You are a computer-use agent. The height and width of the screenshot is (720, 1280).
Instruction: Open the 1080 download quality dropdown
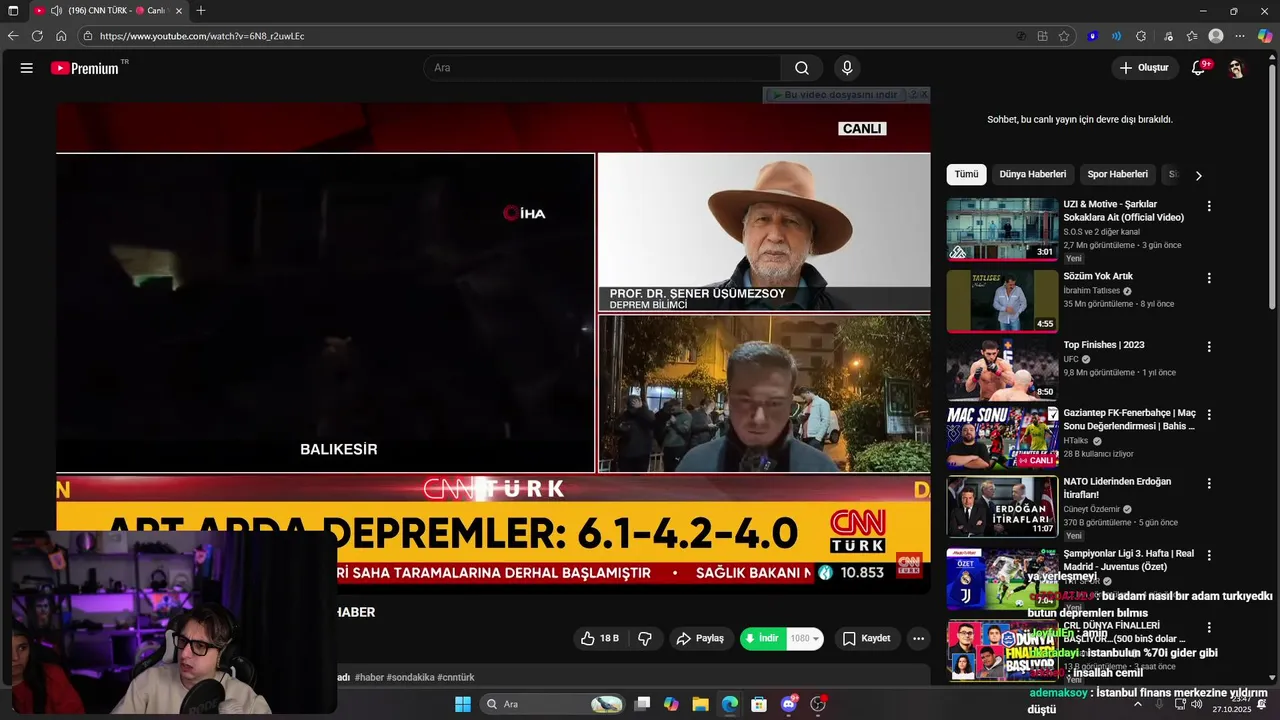pos(805,638)
